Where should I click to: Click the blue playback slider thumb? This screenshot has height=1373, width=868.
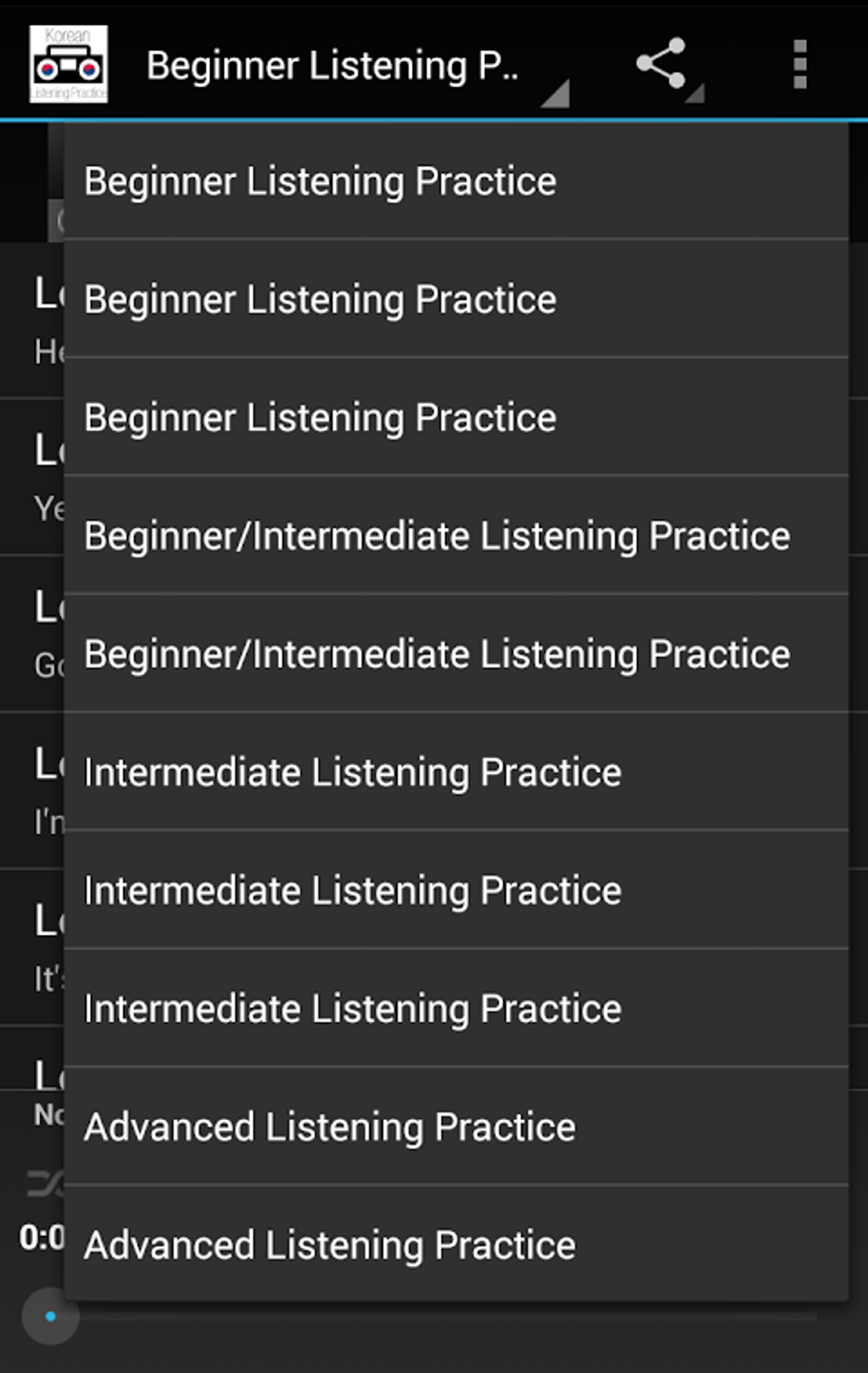[x=50, y=1316]
